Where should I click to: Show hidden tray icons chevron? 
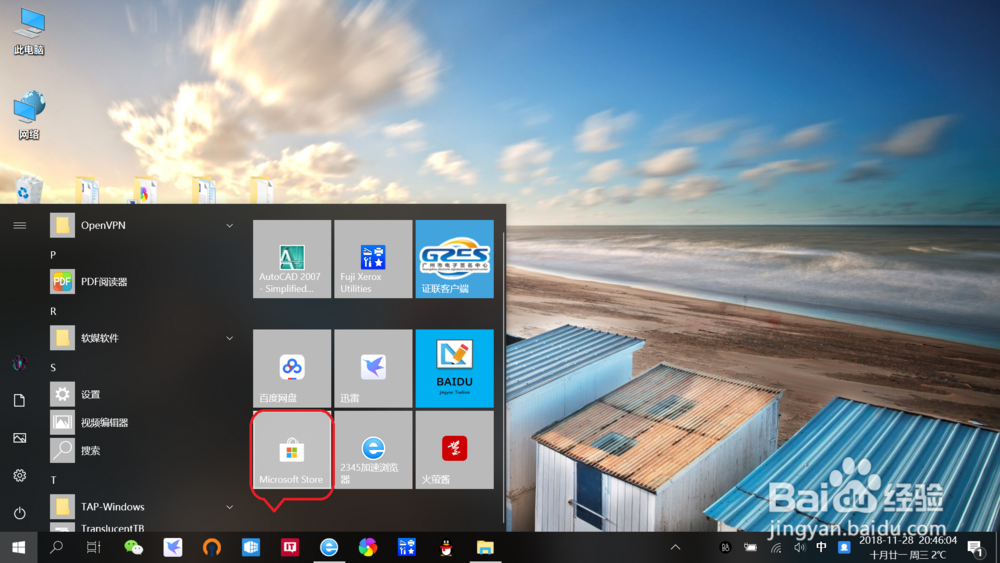click(675, 547)
